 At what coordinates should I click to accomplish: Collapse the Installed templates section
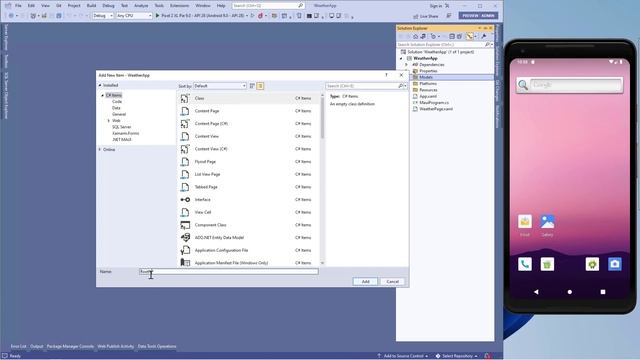tap(100, 85)
